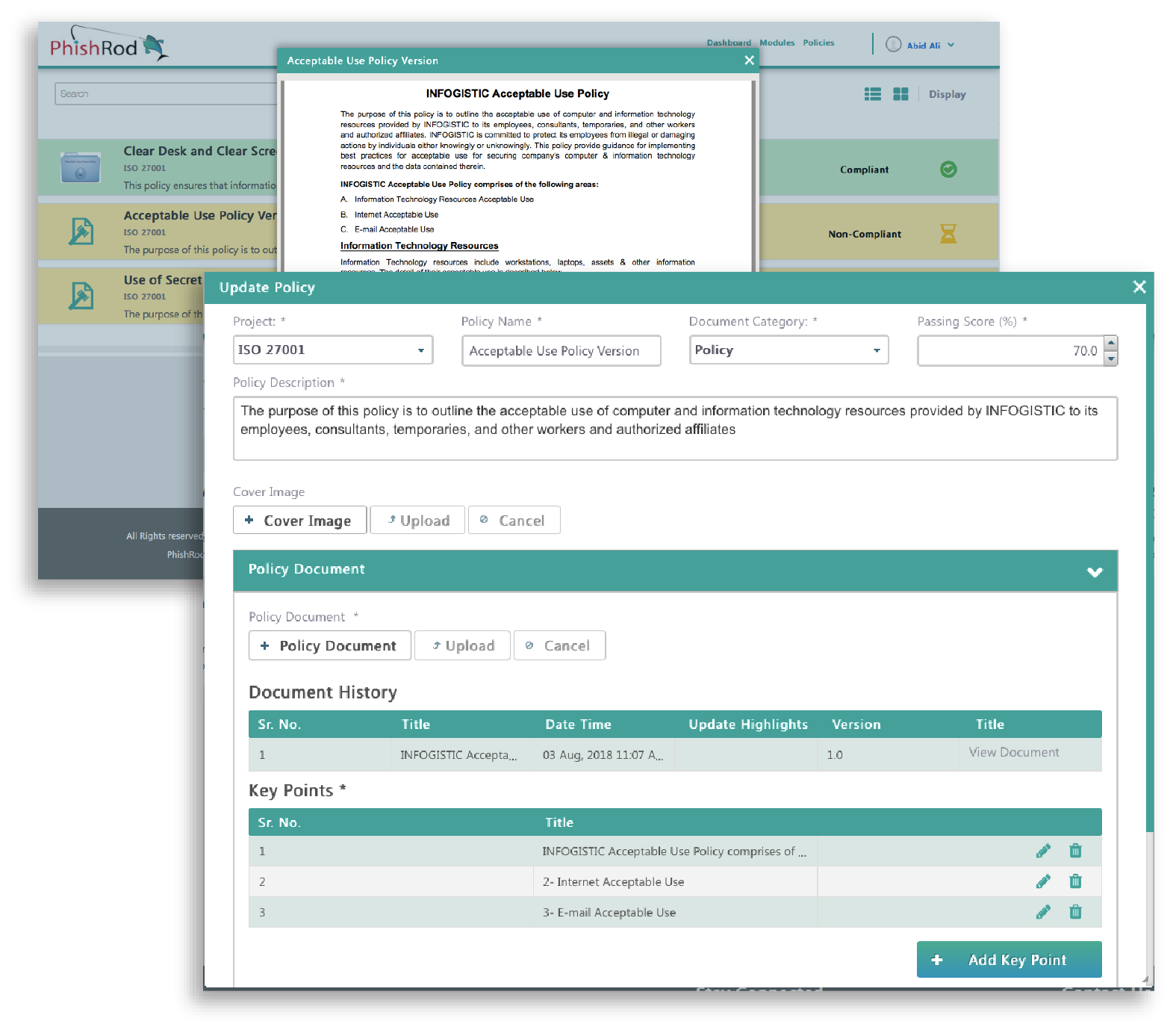Click the 'Non-Compliant' status text in background list

pos(864,234)
